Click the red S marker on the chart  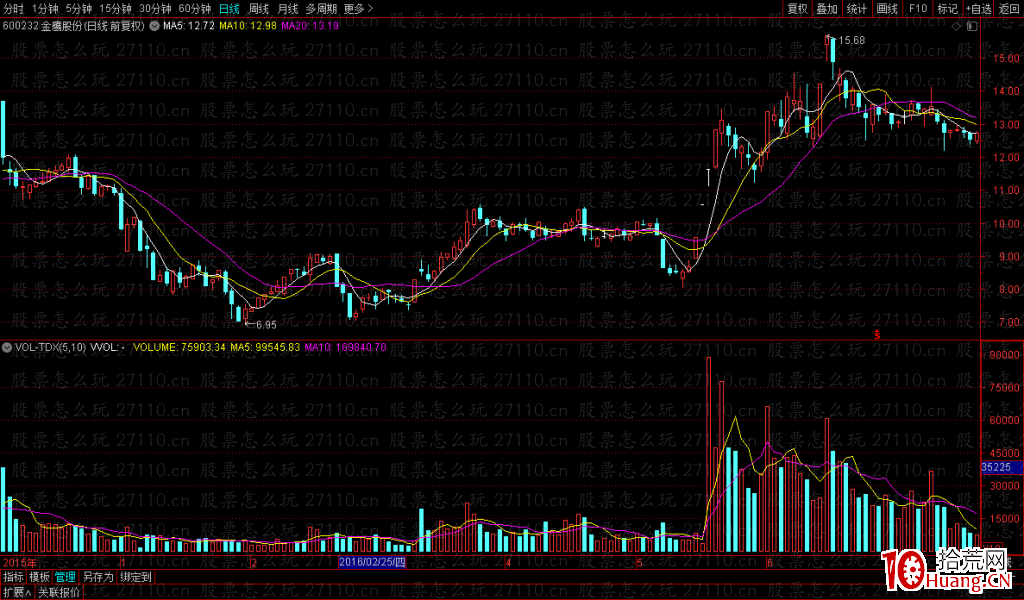(x=877, y=335)
